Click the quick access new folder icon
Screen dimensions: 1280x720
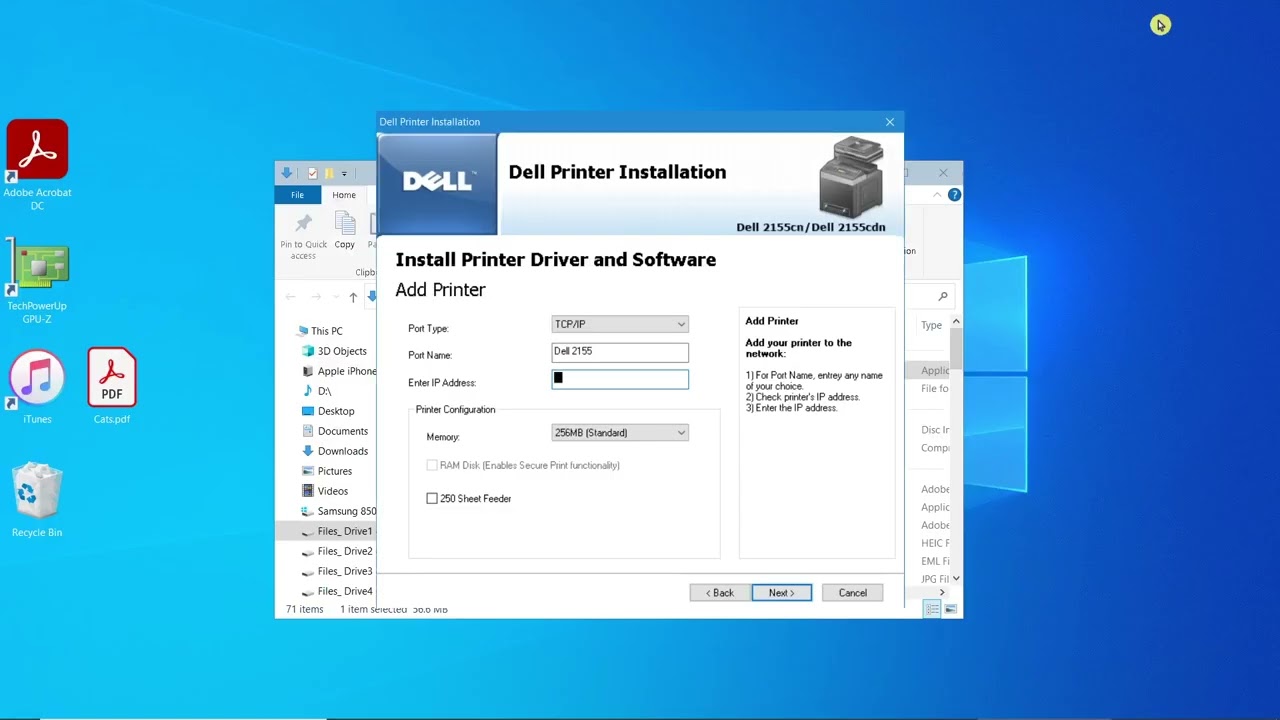tap(328, 173)
